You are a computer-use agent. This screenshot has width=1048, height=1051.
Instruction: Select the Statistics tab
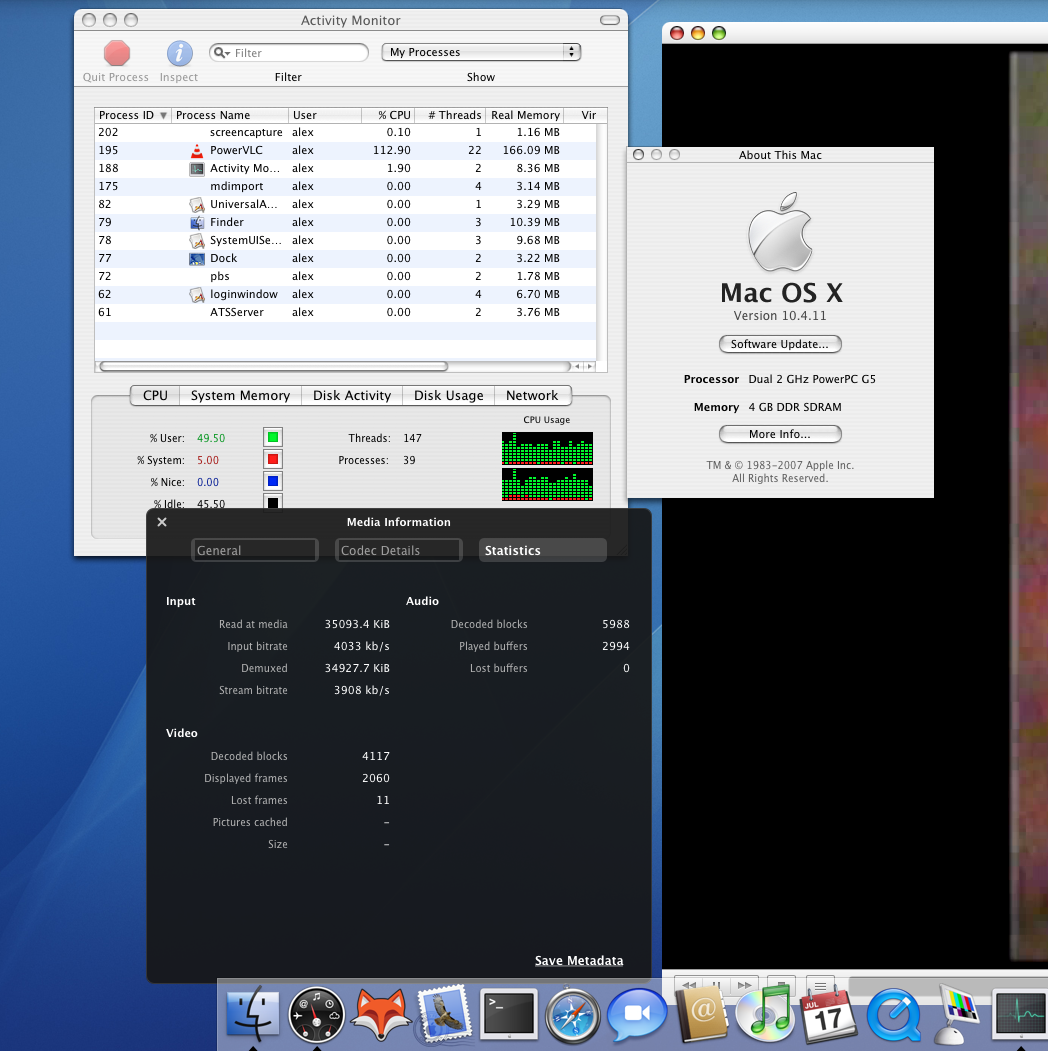pos(543,550)
